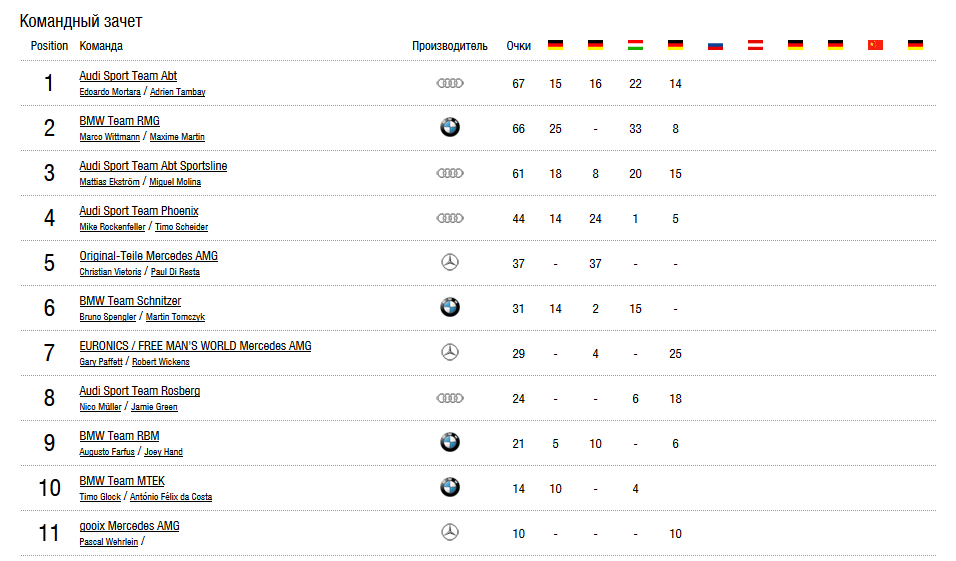Open driver Pascal Wehrlein's link
The width and height of the screenshot is (956, 561).
pyautogui.click(x=109, y=542)
